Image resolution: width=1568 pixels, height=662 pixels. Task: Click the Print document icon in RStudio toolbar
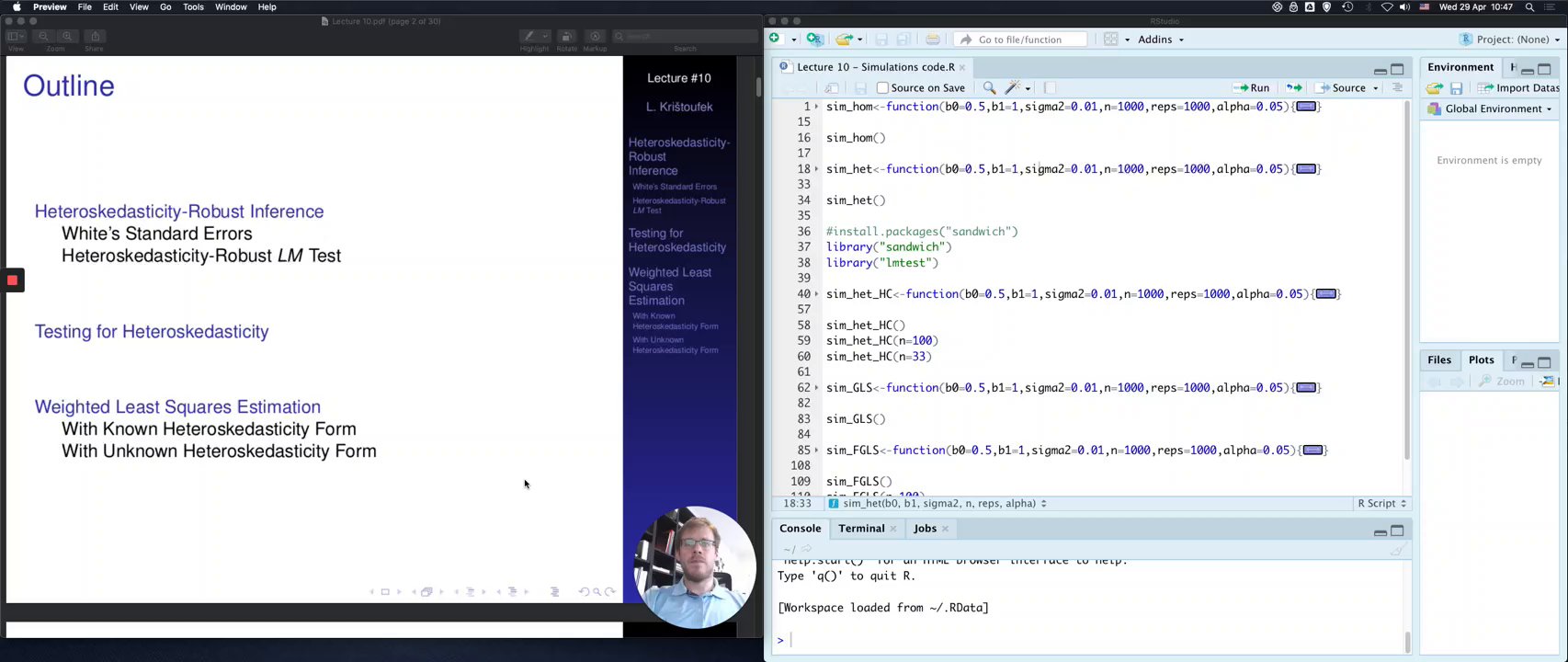pos(932,39)
